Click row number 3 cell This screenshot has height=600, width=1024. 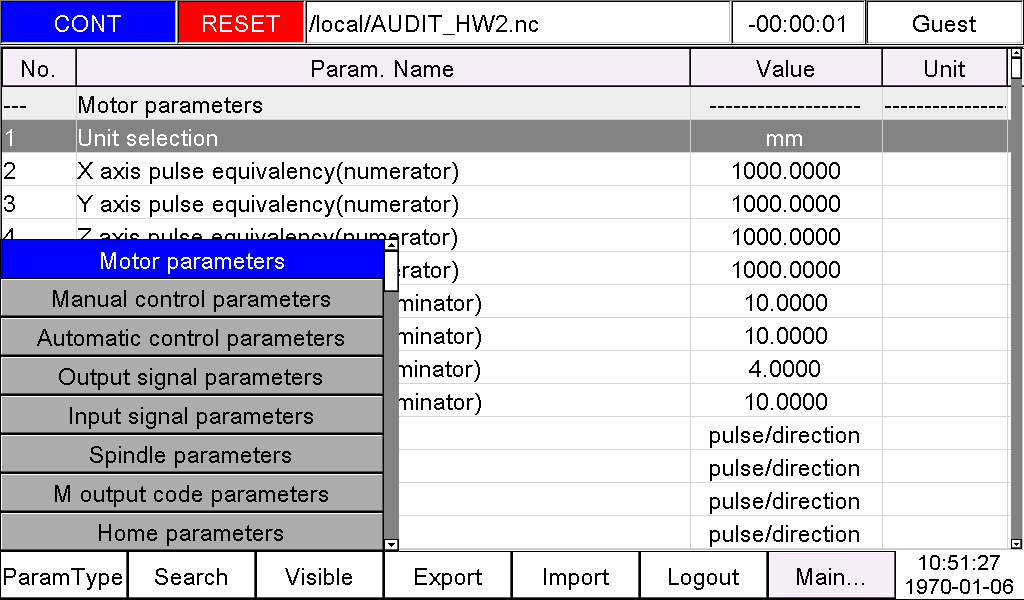[x=39, y=204]
